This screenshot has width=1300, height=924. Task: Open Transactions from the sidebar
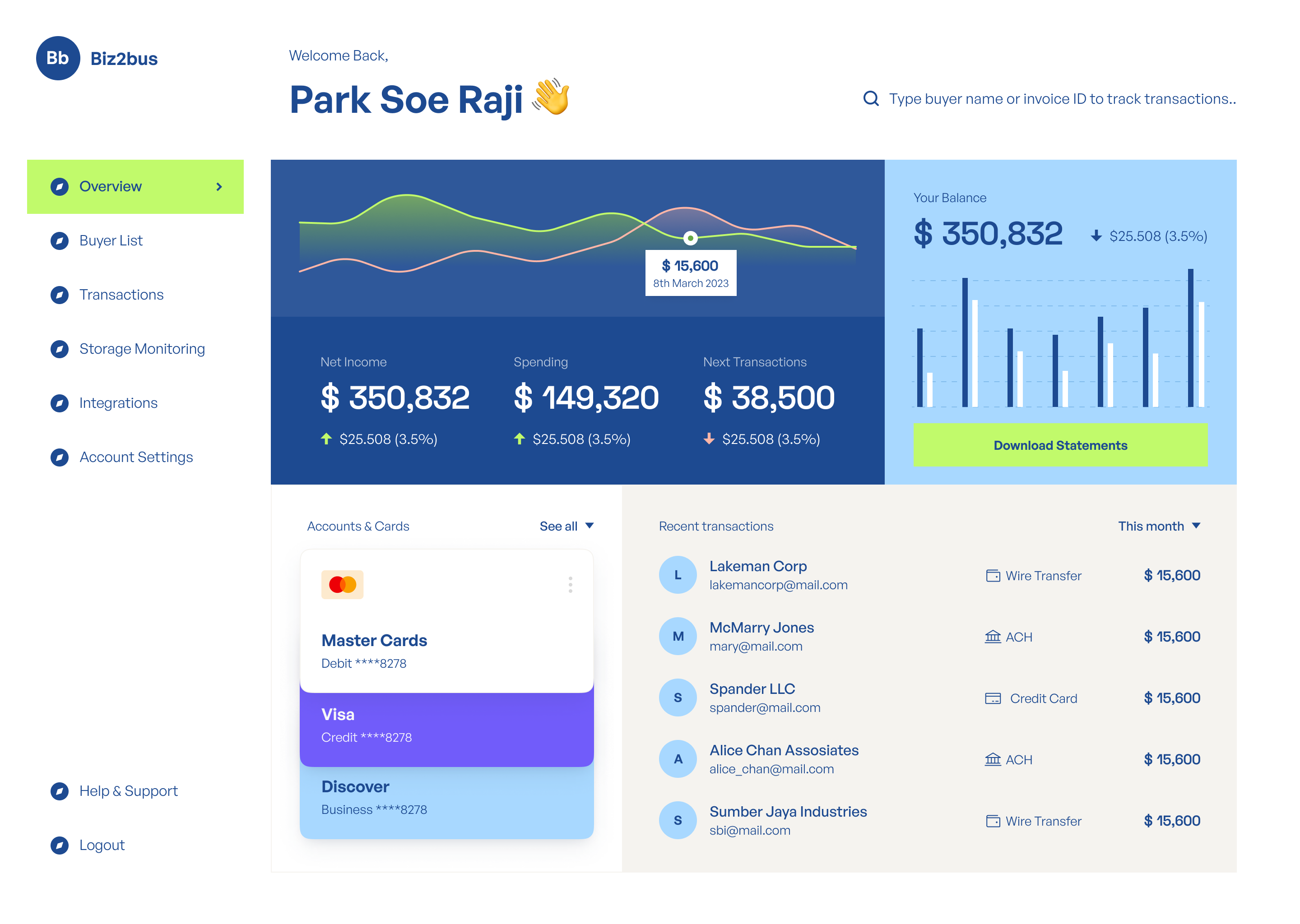pyautogui.click(x=121, y=295)
